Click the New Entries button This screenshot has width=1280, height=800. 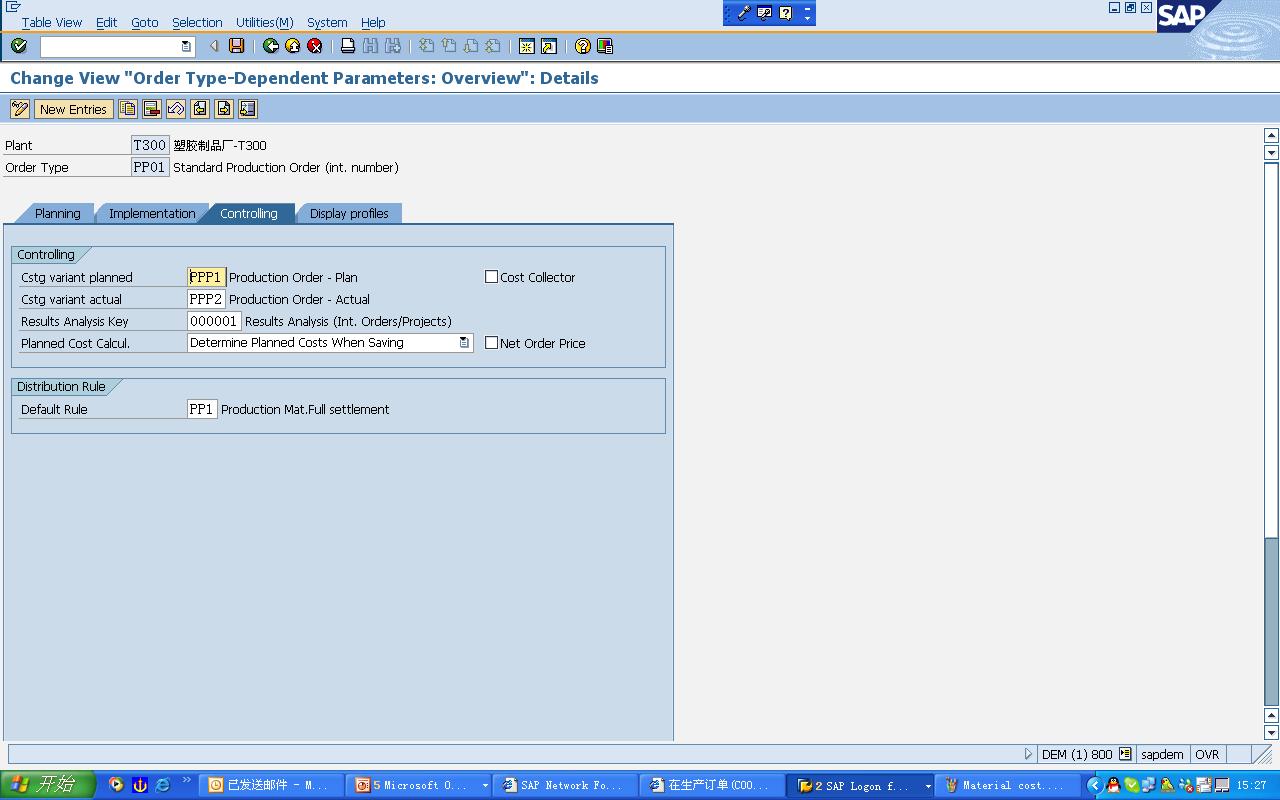[73, 109]
